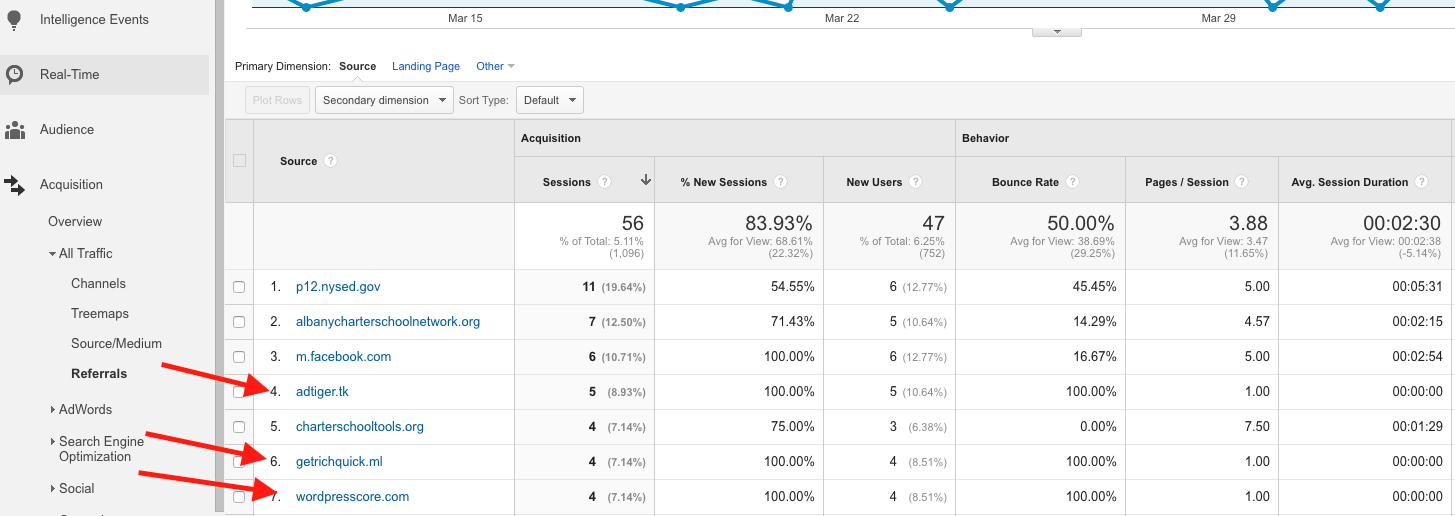The image size is (1455, 516).
Task: Open help icon next to Source header
Action: point(330,161)
